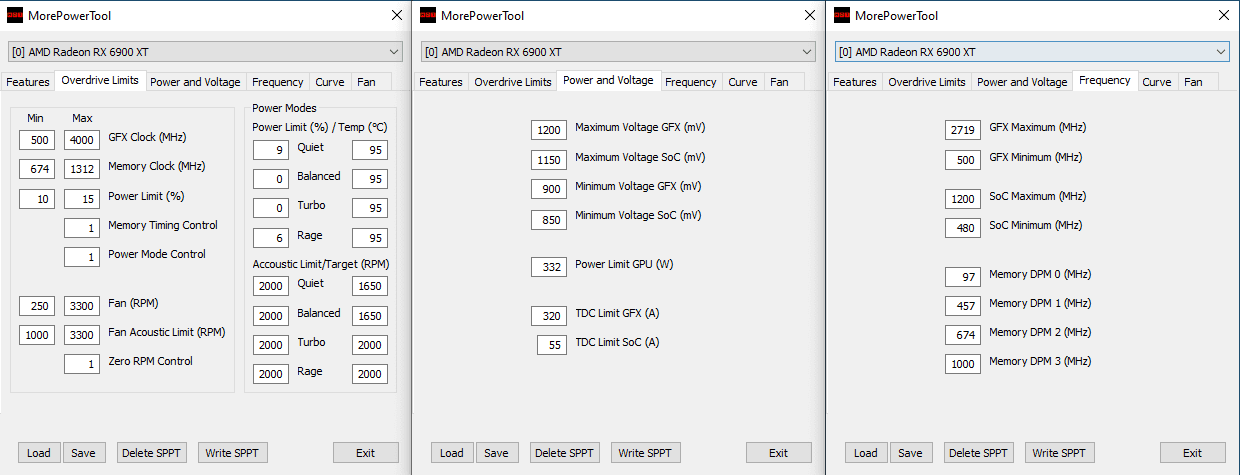The image size is (1240, 475).
Task: Click Power Limit GPU field showing 332
Action: tap(549, 267)
